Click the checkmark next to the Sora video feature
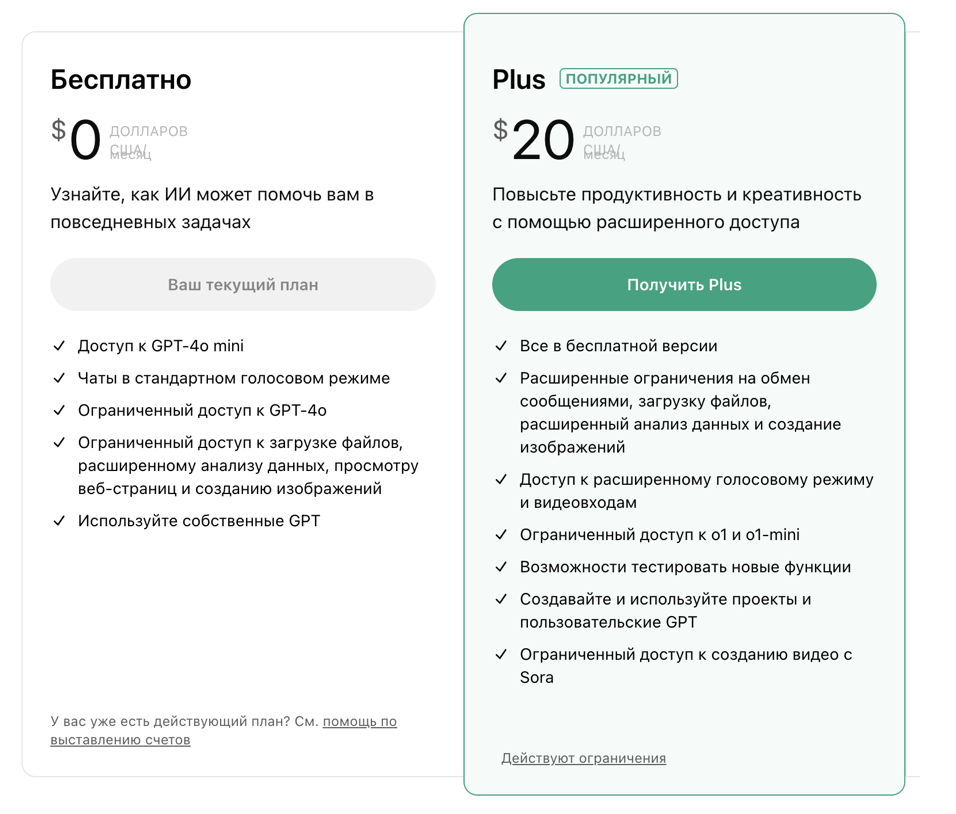The image size is (956, 814). [x=501, y=655]
